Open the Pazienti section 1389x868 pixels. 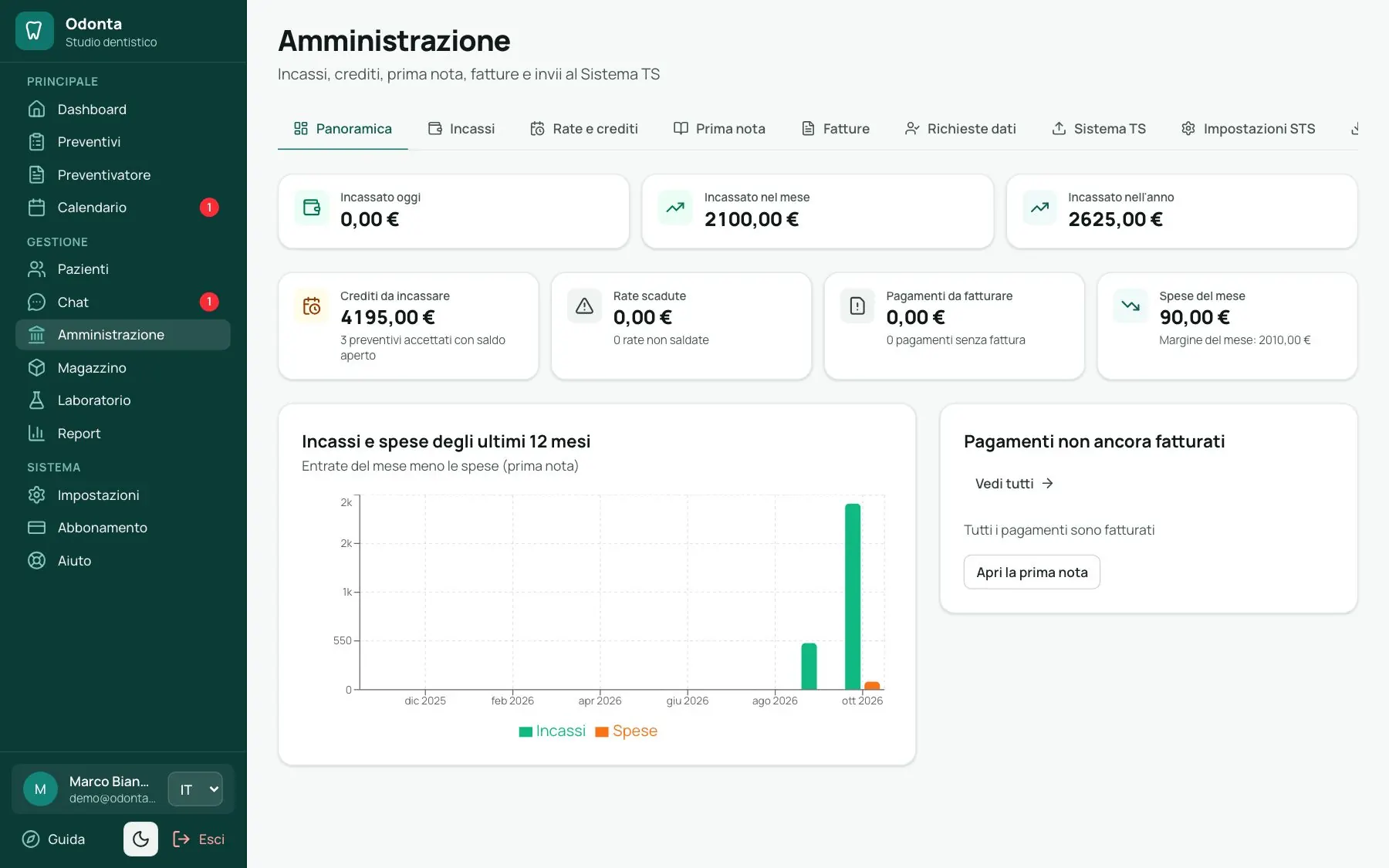(123, 269)
